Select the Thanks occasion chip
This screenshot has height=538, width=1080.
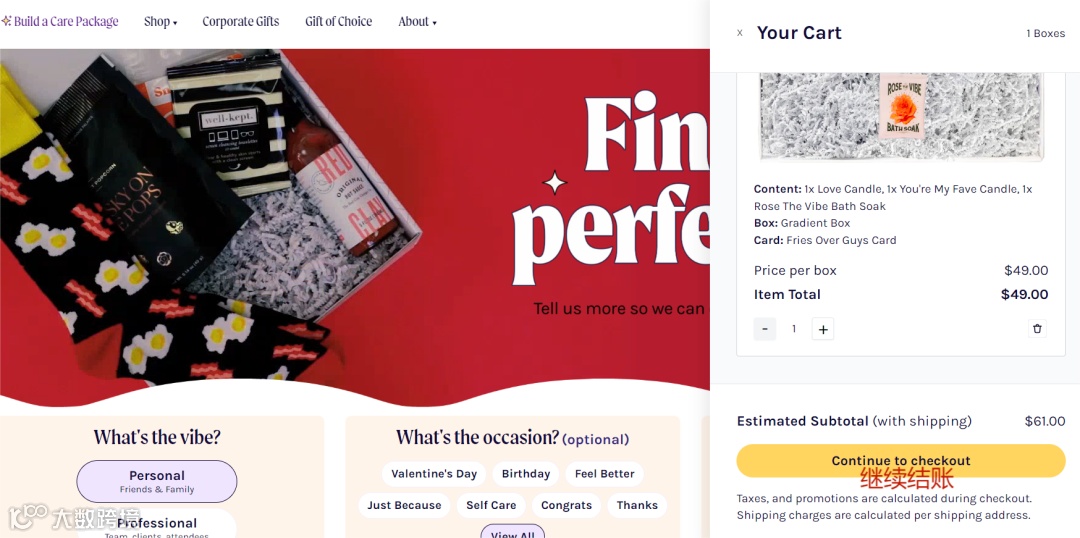pos(637,505)
